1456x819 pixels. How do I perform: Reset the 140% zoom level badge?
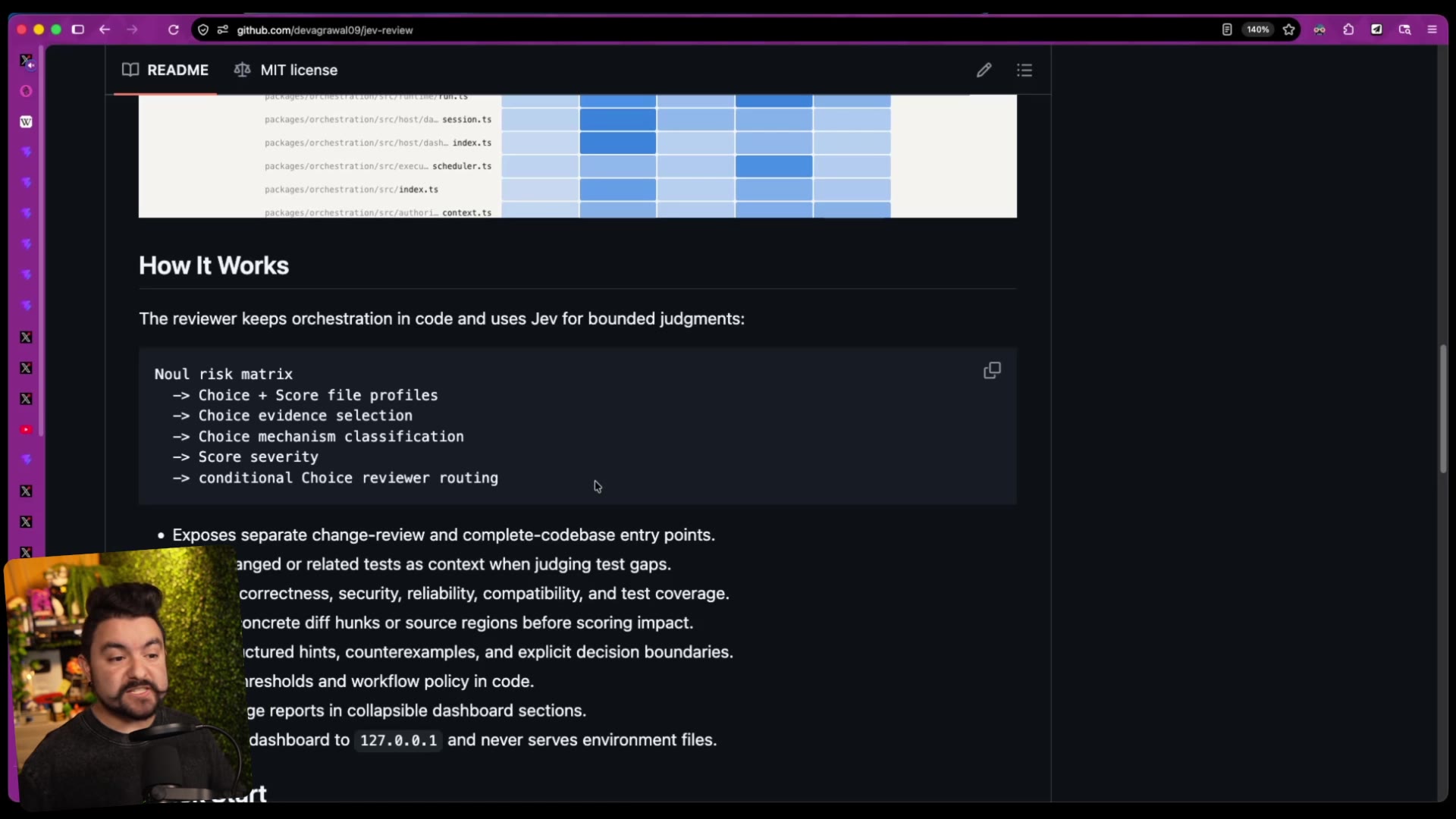tap(1257, 30)
